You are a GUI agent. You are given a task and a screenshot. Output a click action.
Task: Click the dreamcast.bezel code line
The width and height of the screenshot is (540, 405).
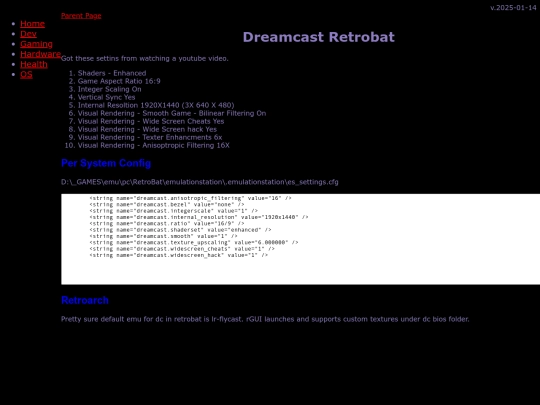click(167, 205)
